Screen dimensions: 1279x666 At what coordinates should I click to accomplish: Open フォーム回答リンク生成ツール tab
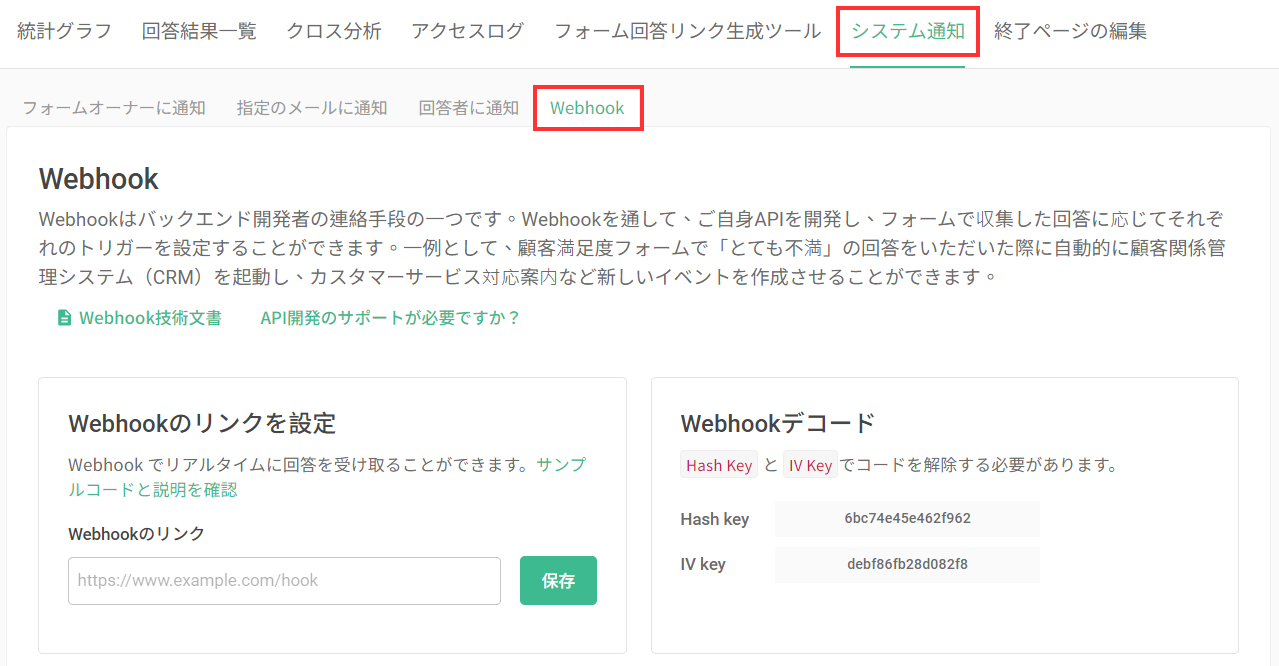[x=687, y=31]
